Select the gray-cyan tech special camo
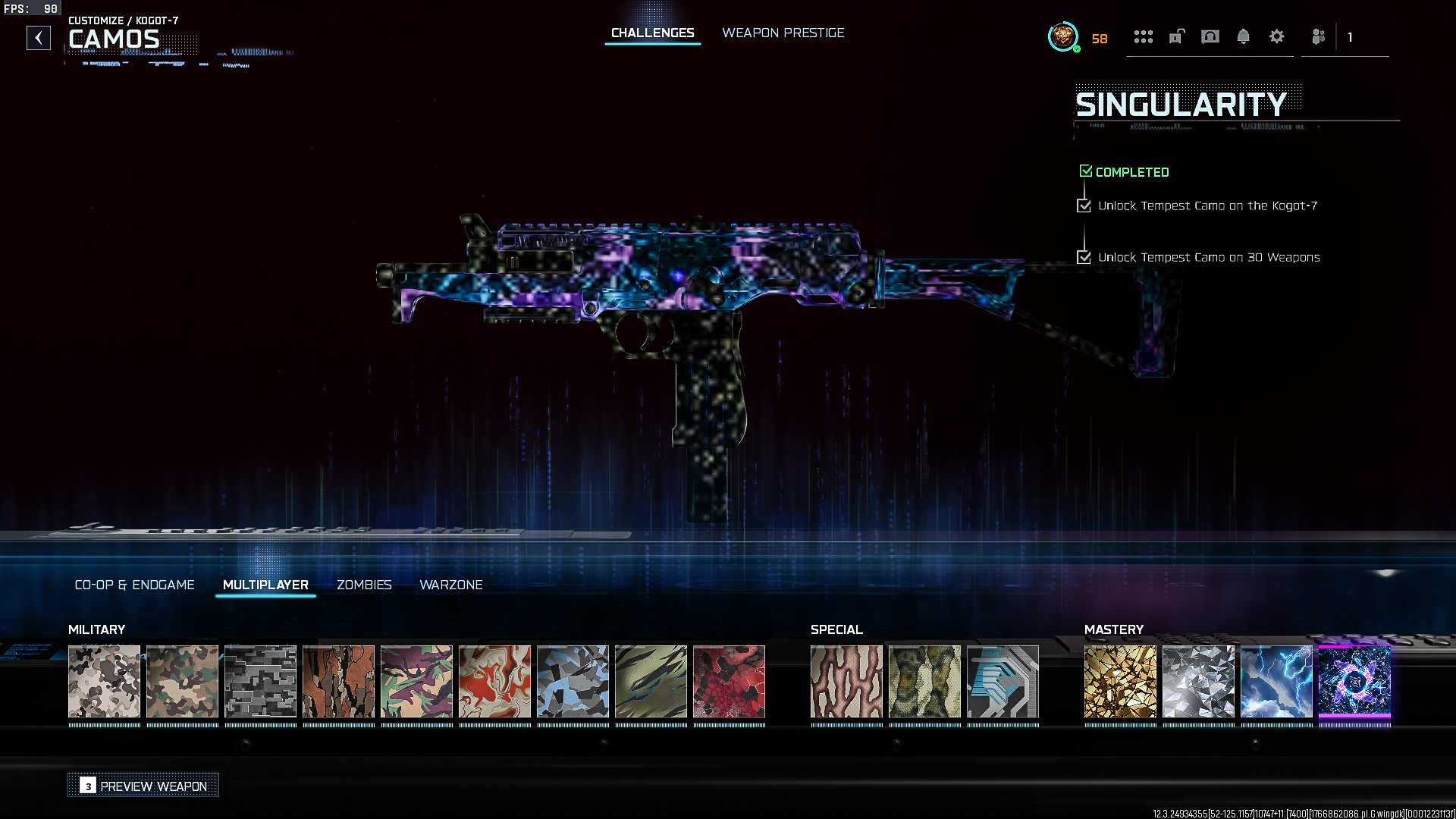This screenshot has width=1456, height=819. click(1003, 682)
